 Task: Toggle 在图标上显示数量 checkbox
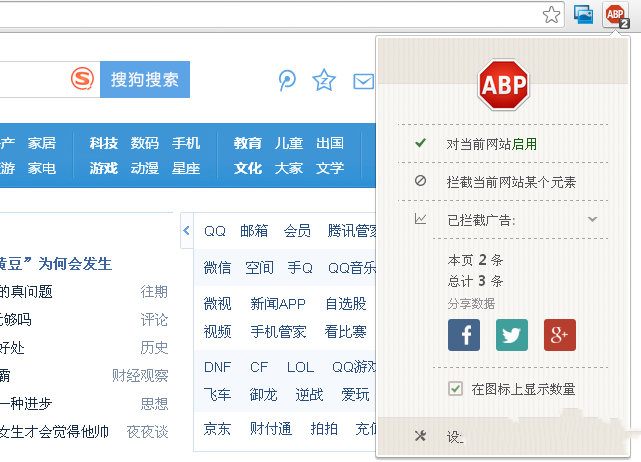[x=456, y=389]
